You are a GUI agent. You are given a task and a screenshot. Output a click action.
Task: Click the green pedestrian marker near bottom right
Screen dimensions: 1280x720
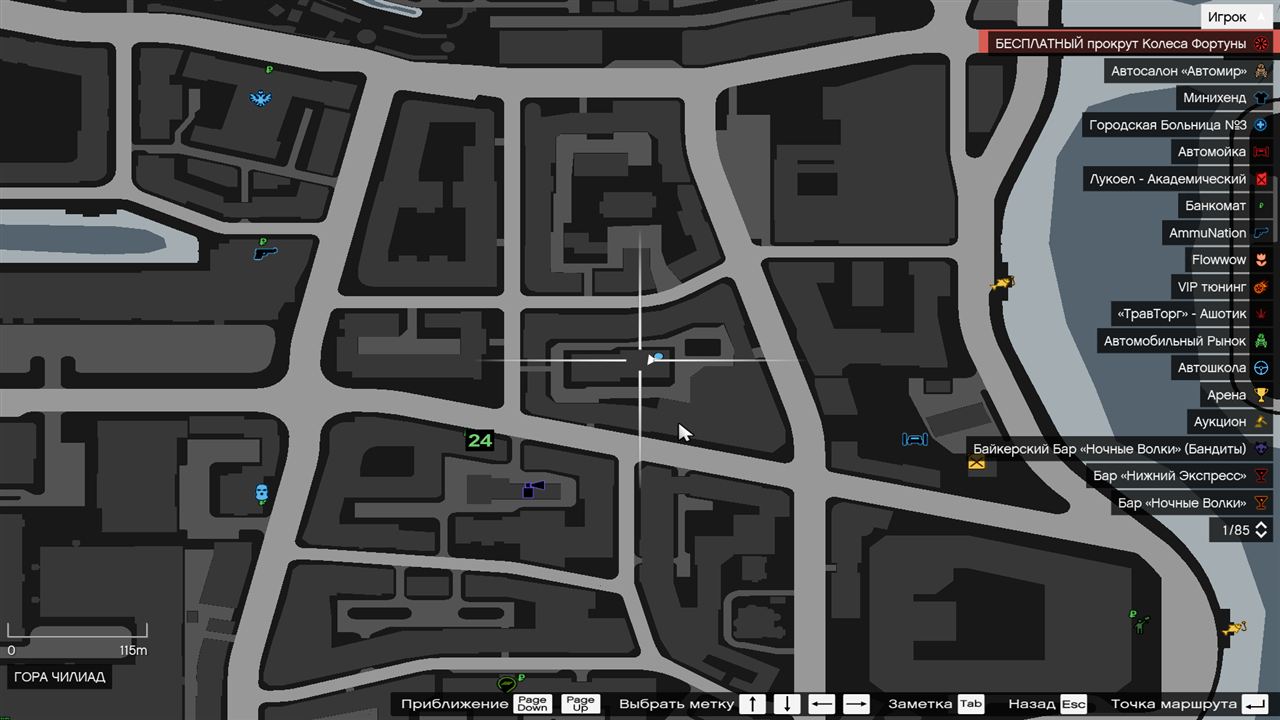[x=1140, y=624]
